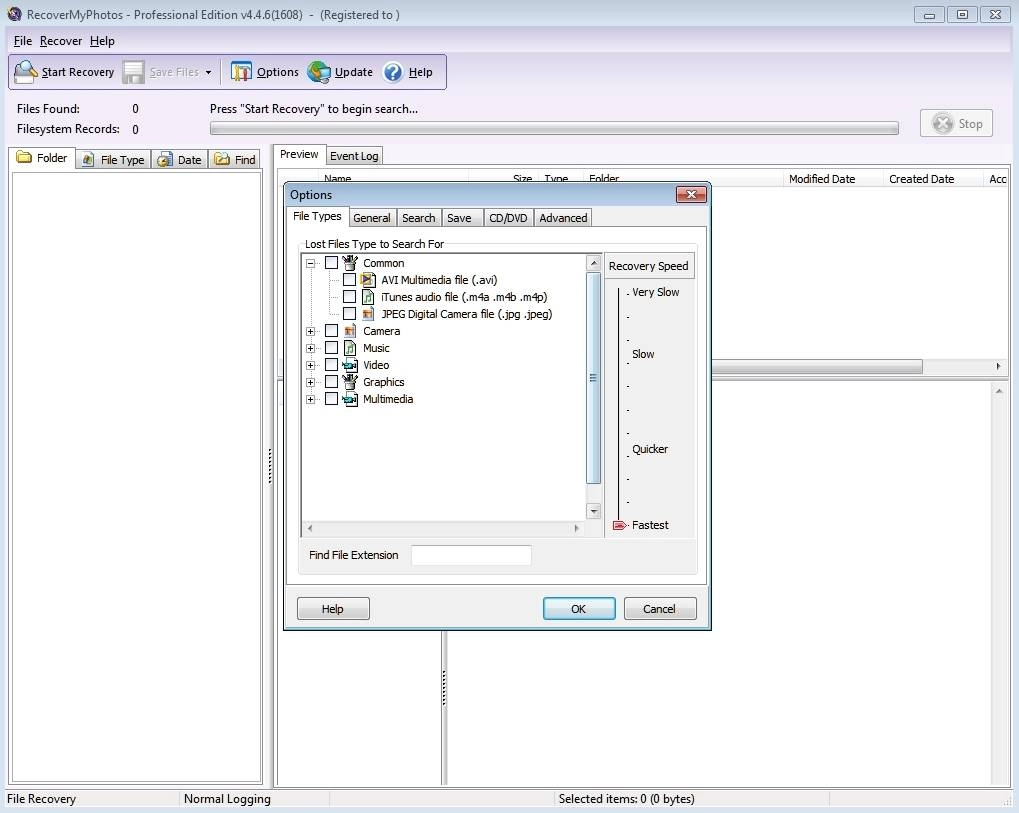Click the Common category icon

(350, 263)
